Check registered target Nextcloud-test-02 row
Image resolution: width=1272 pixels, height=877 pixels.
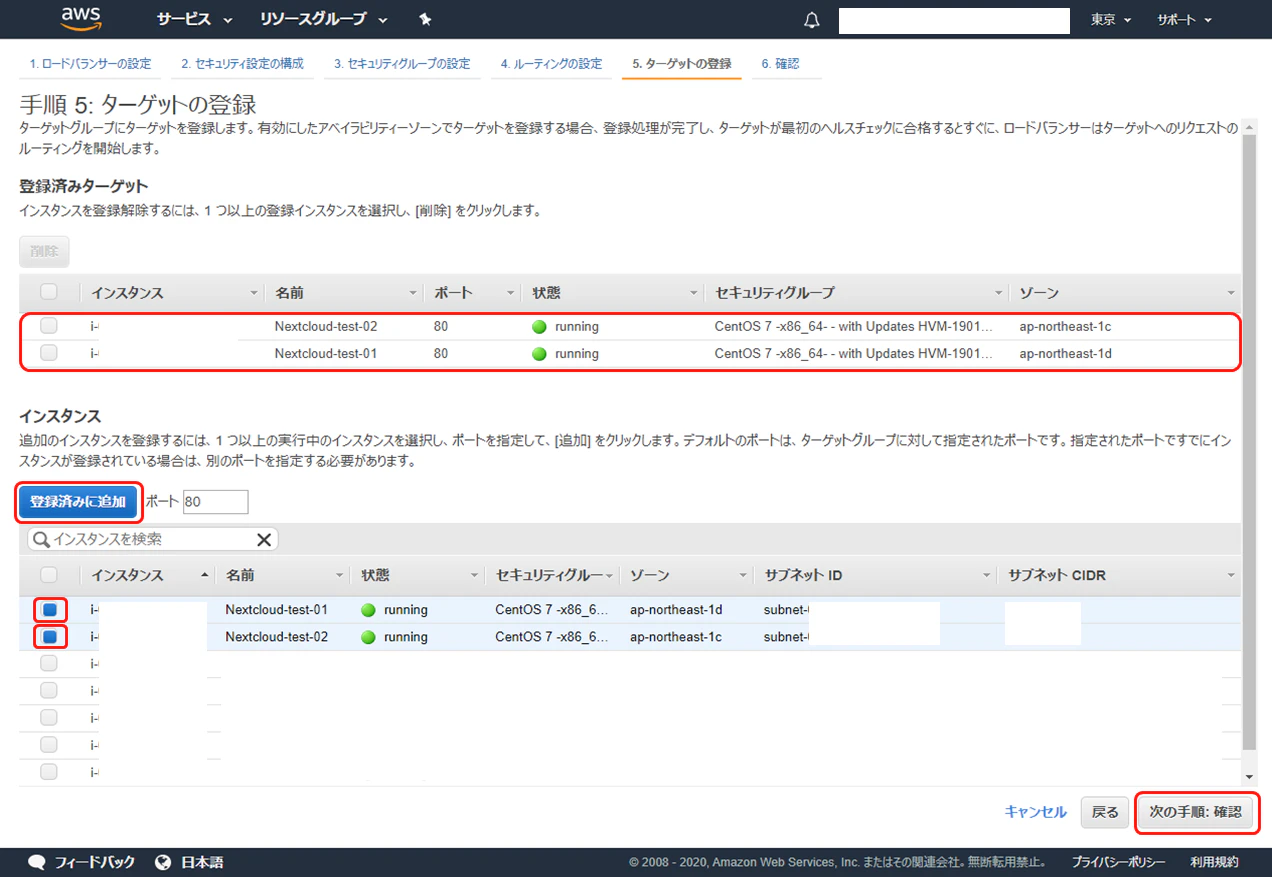point(49,326)
